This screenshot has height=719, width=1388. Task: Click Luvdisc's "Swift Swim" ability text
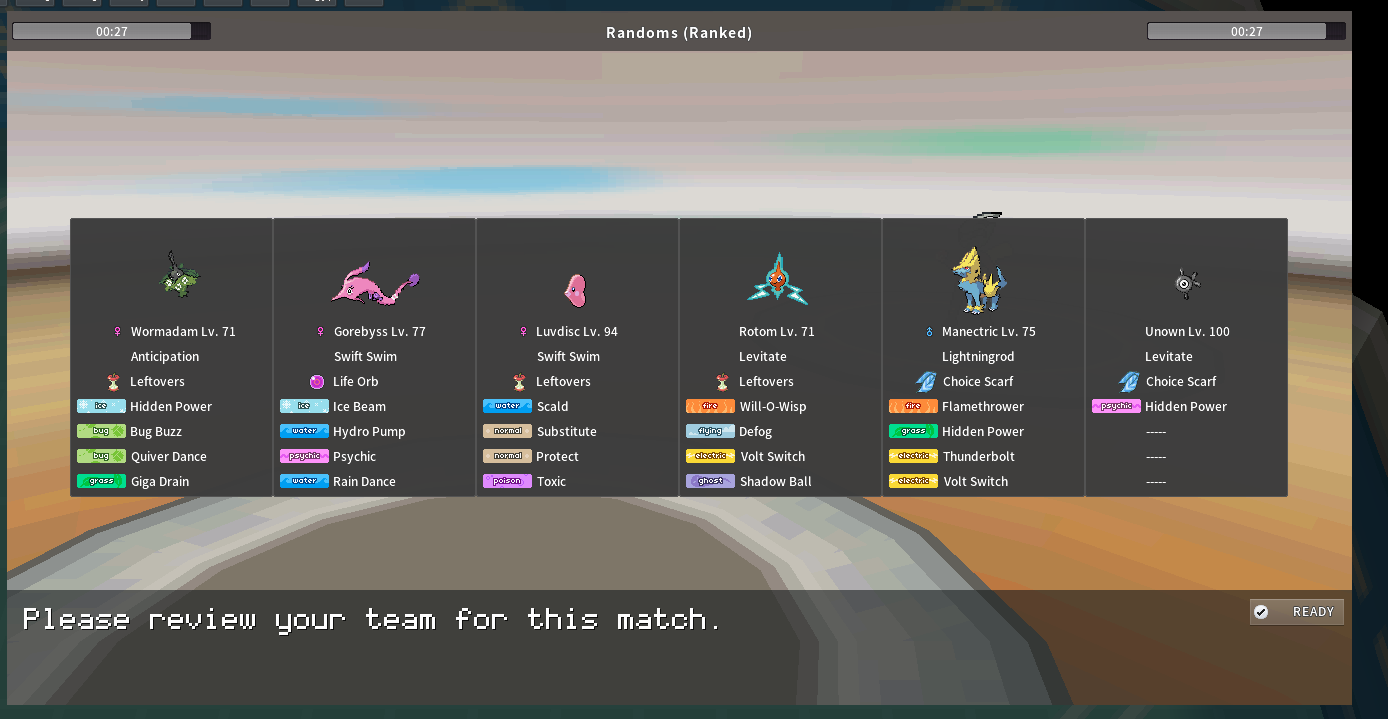tap(568, 356)
